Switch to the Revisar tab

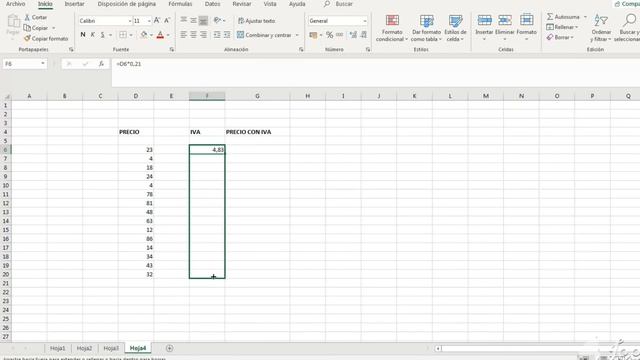tap(242, 4)
